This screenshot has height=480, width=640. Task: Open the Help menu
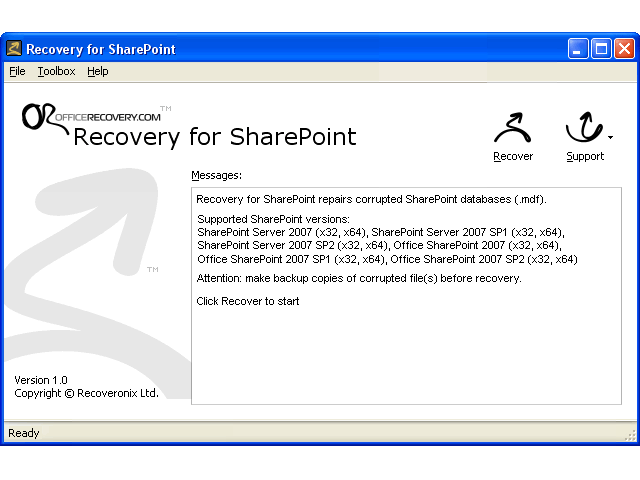pyautogui.click(x=98, y=71)
